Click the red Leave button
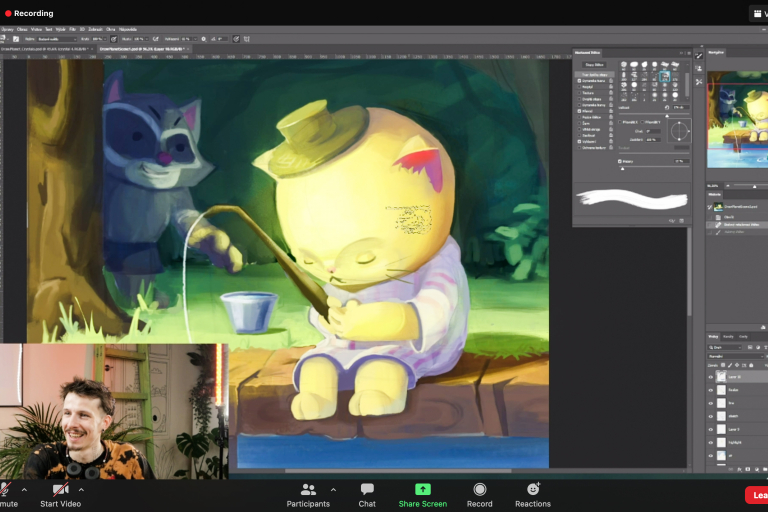Viewport: 768px width, 512px height. (x=757, y=494)
